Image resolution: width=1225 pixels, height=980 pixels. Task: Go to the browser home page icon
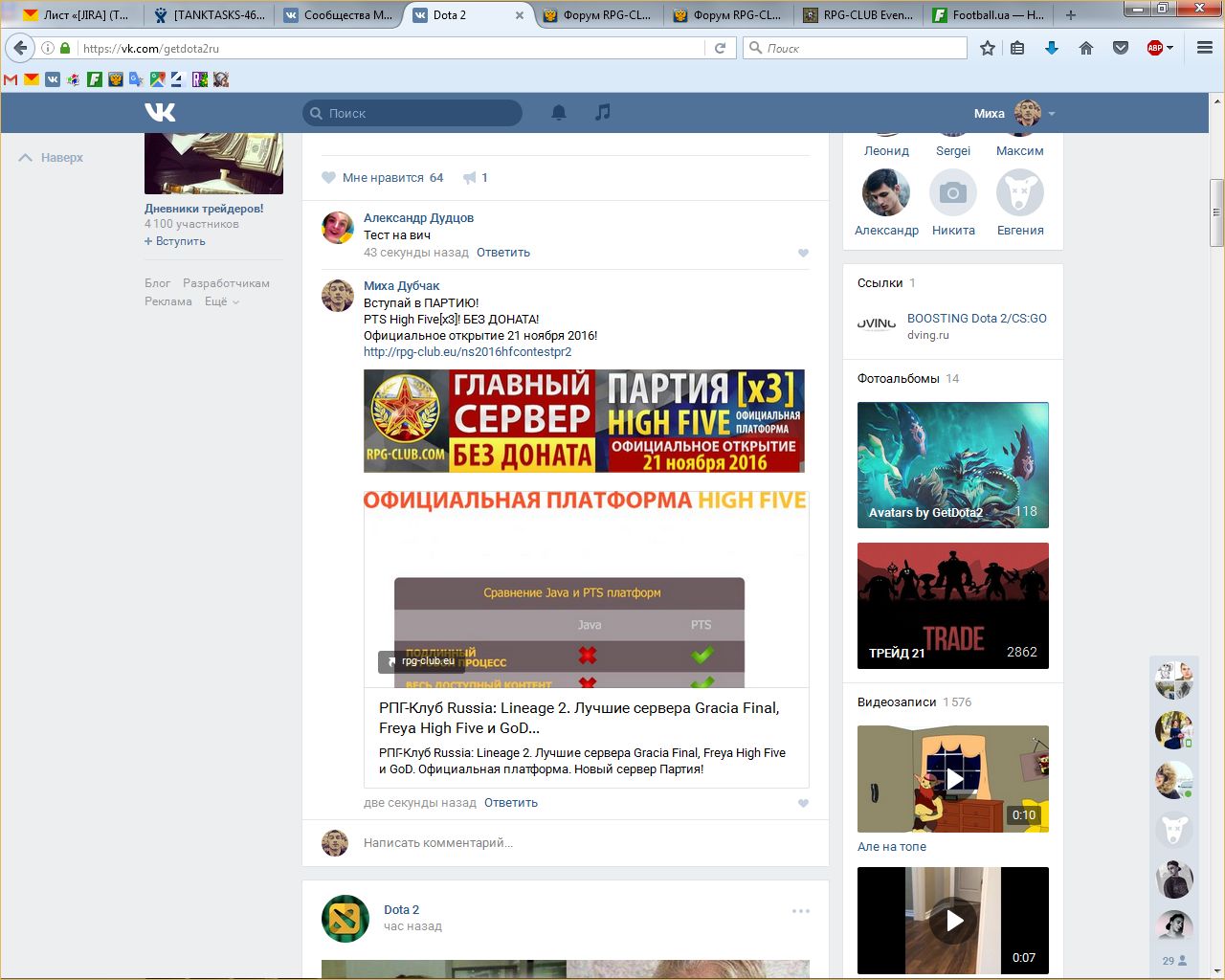click(x=1086, y=48)
